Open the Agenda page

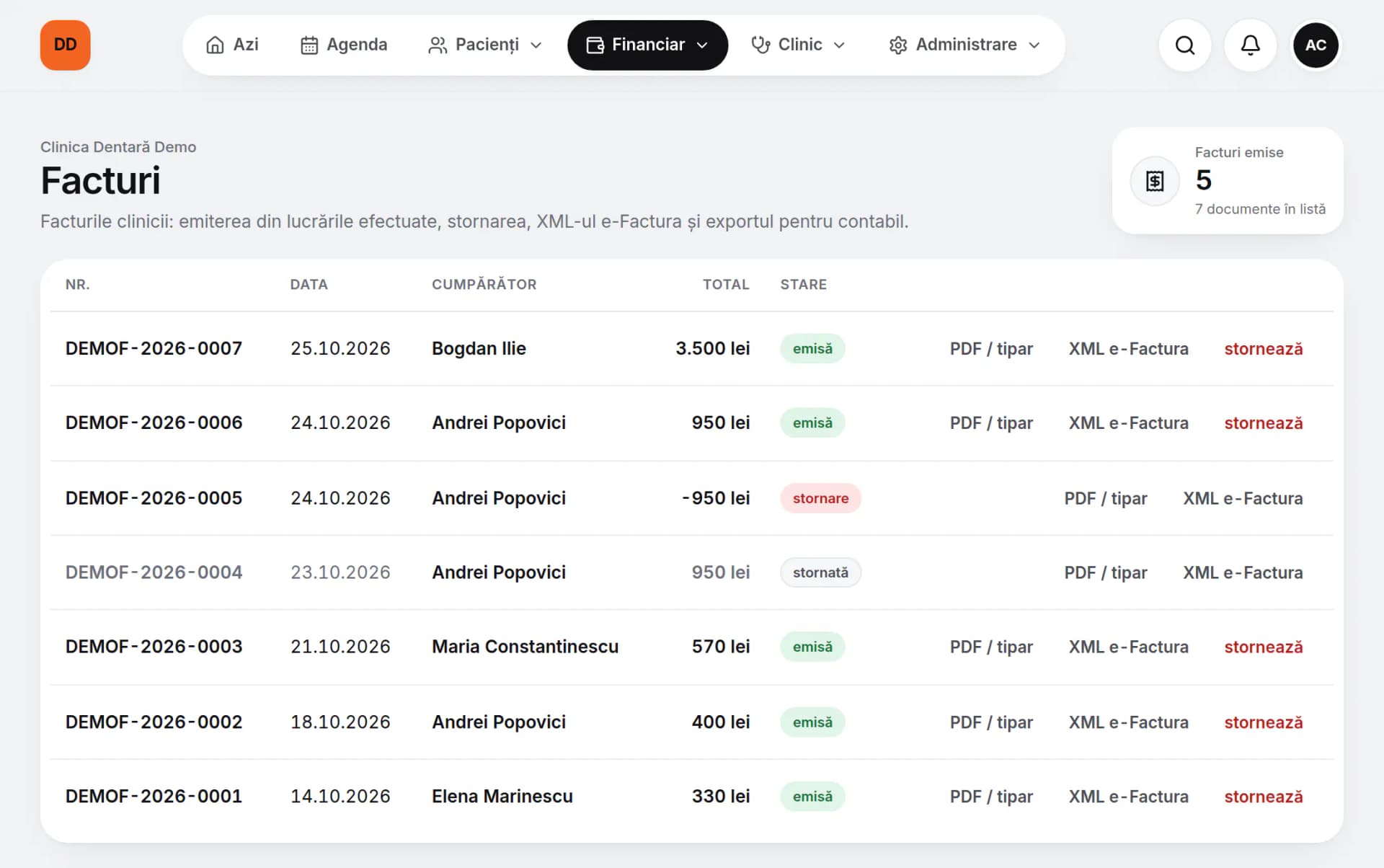point(344,45)
